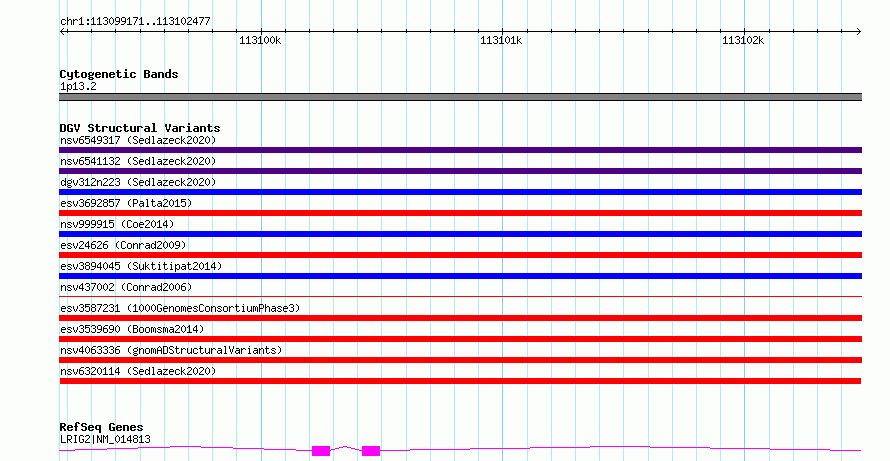Click the LRIG2|NM_014813 gene label
The width and height of the screenshot is (890, 461).
coord(105,439)
